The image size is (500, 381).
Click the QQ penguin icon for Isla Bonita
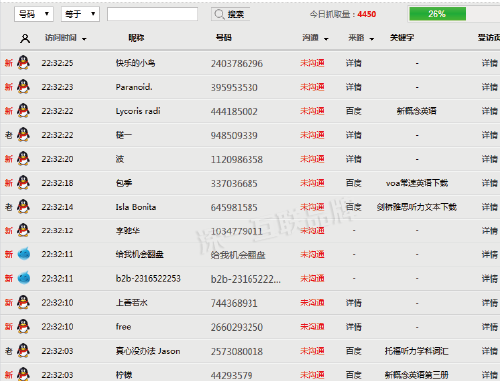point(23,206)
